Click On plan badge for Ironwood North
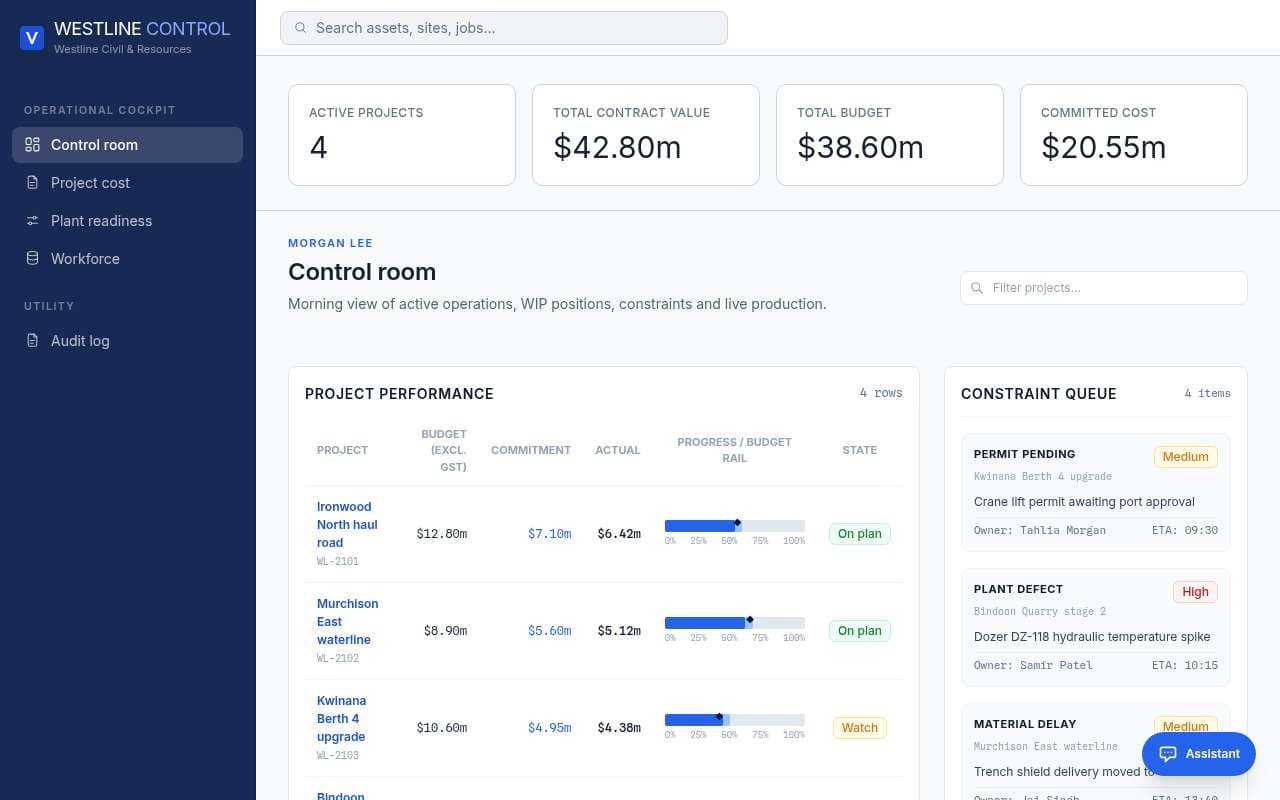This screenshot has height=800, width=1280. [860, 534]
